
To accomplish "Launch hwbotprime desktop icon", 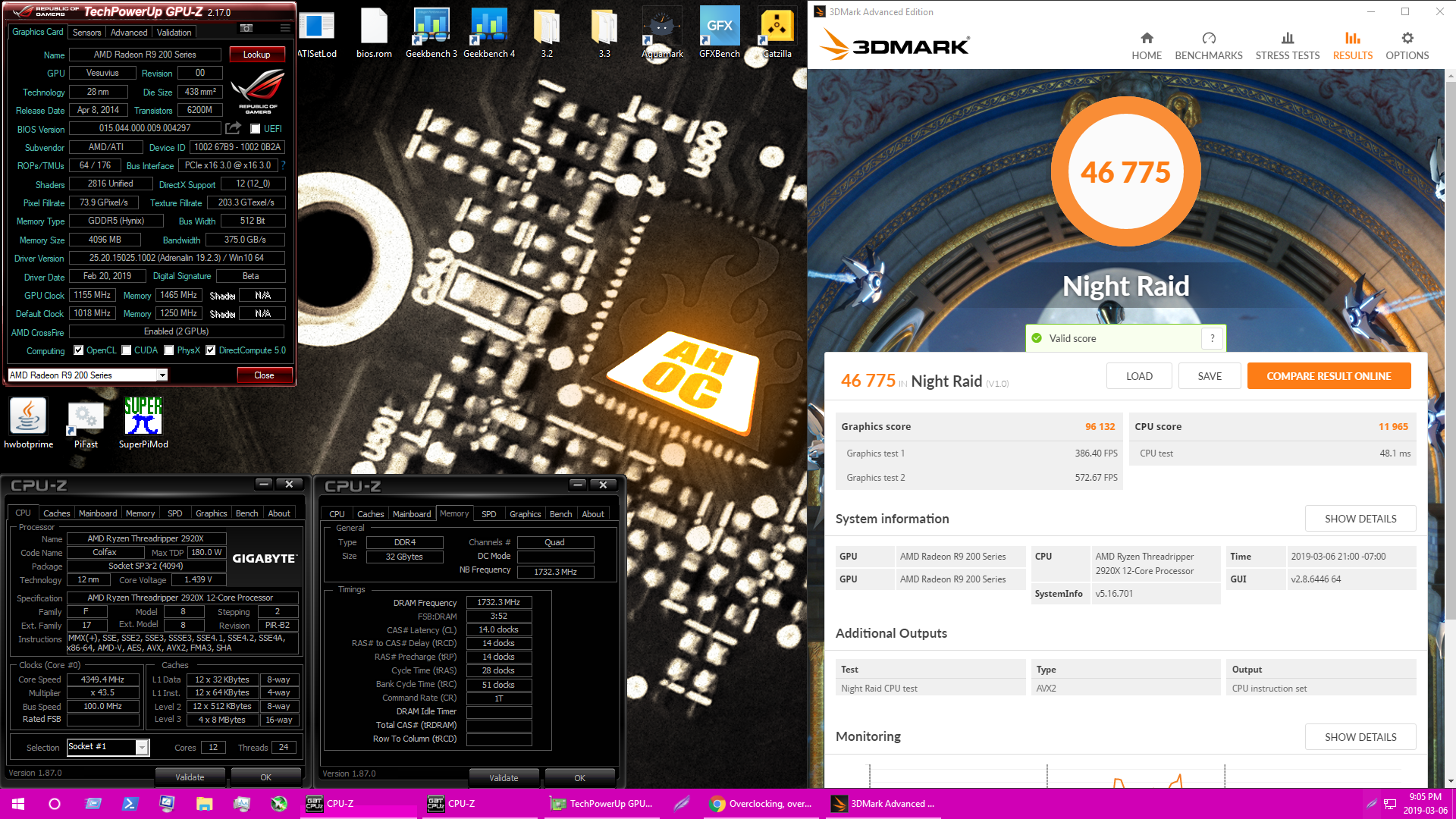I will pos(29,423).
